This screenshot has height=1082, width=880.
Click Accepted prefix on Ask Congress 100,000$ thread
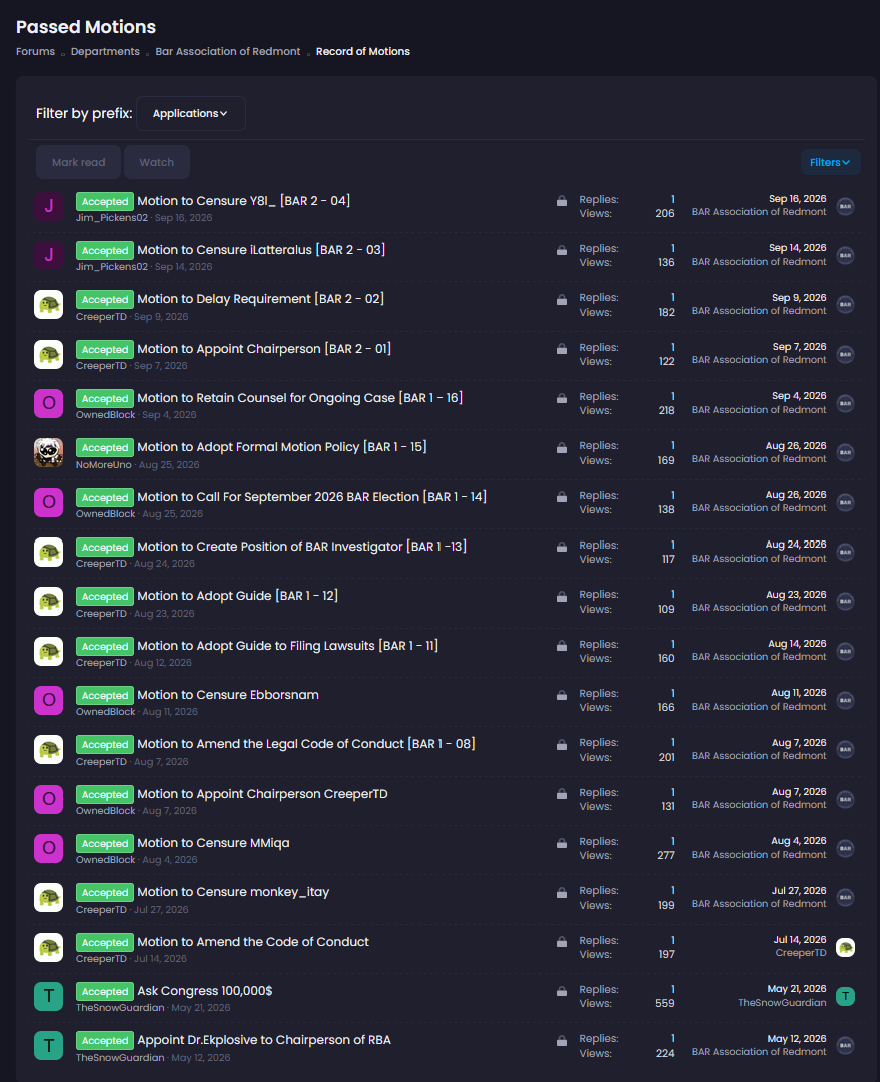click(105, 992)
